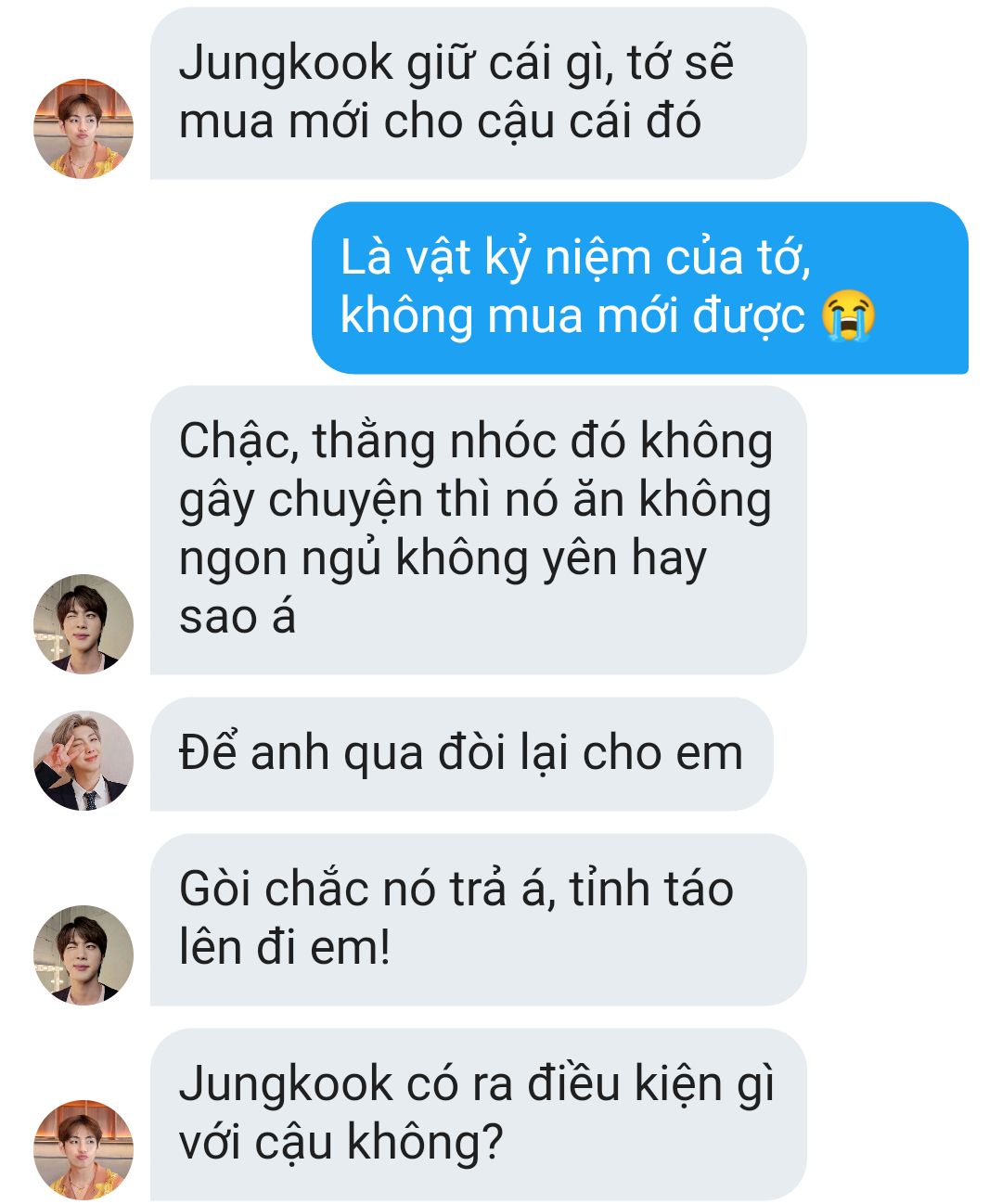Tap the "Gòi chắc nó trả á" message bubble
1002x1204 pixels.
point(479,919)
